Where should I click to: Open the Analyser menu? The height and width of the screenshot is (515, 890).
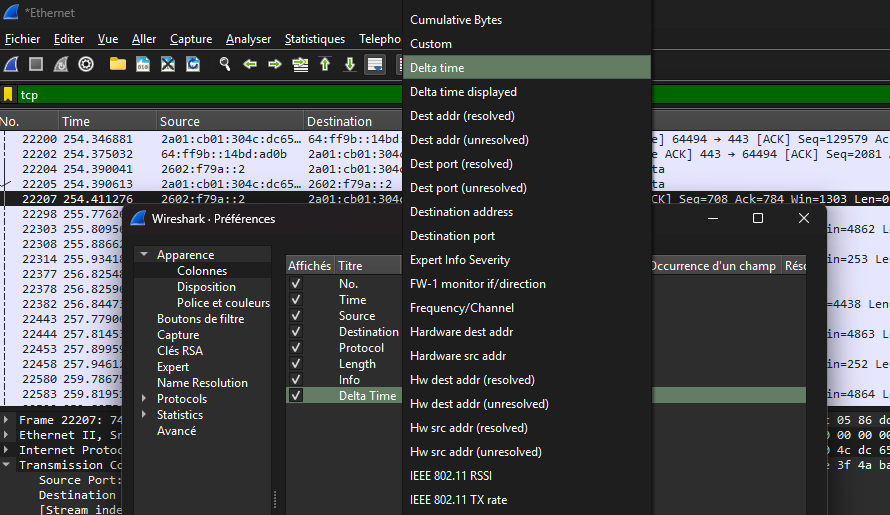(248, 39)
